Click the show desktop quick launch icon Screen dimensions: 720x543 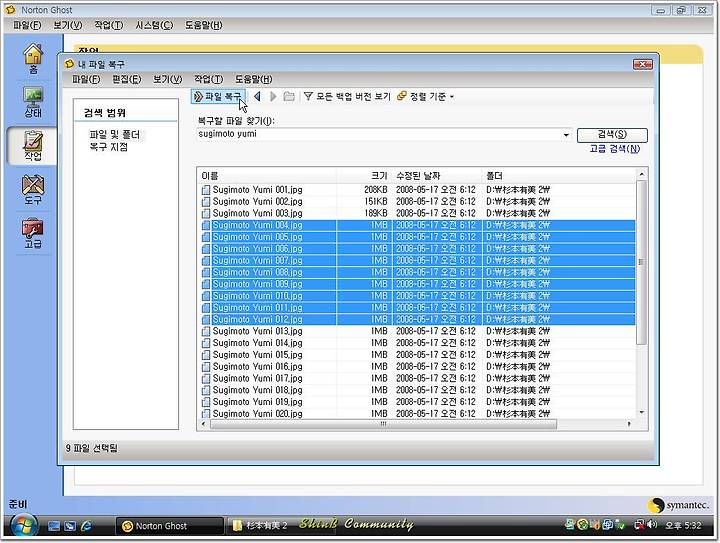pos(54,526)
